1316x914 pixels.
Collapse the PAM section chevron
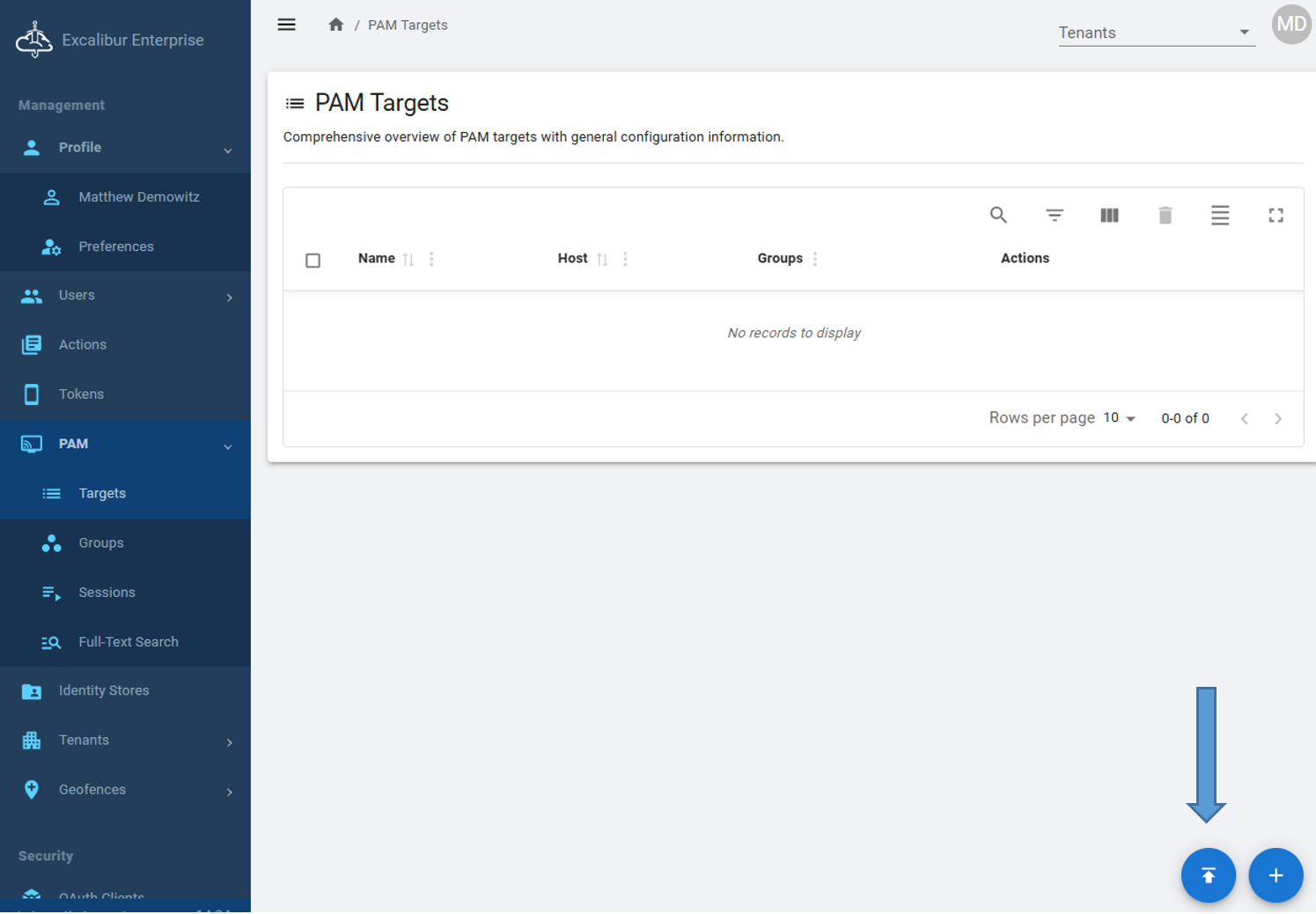pyautogui.click(x=228, y=446)
